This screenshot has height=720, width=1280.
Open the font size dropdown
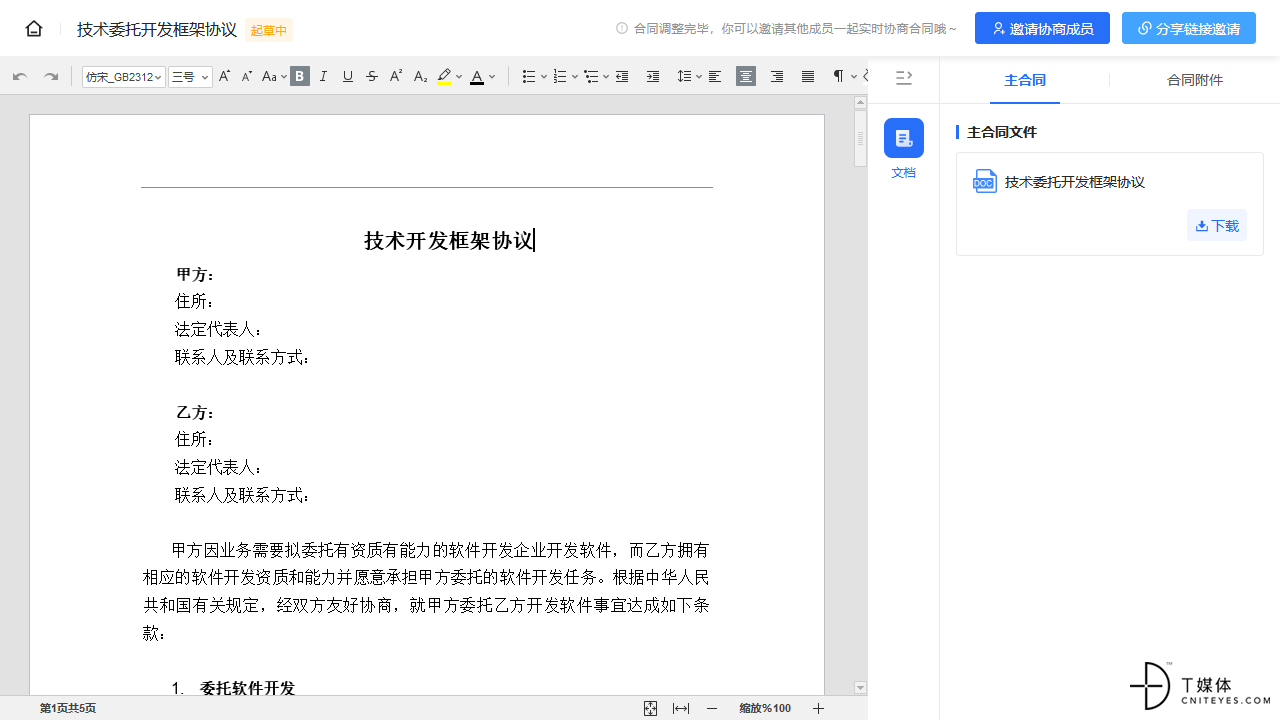pyautogui.click(x=190, y=76)
